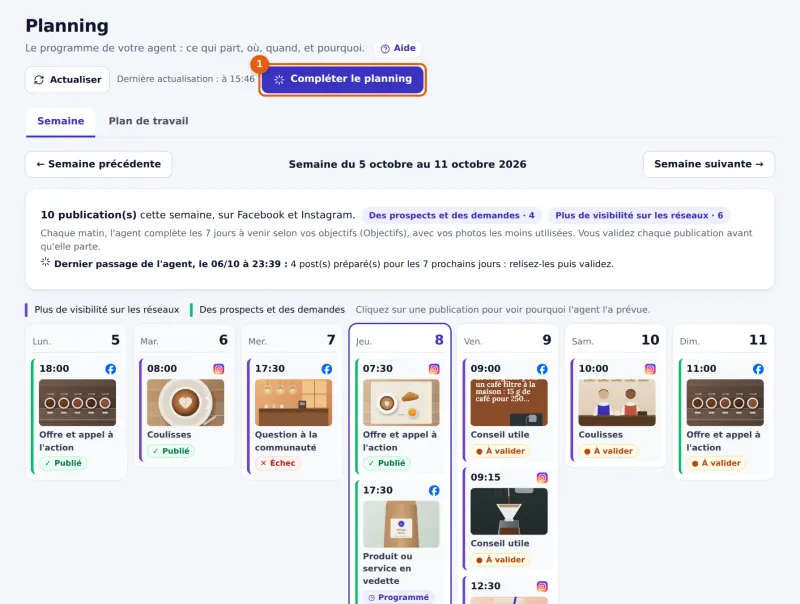The height and width of the screenshot is (604, 800).
Task: Click the Facebook icon on Wednesday's 17:30 post
Action: click(x=327, y=369)
